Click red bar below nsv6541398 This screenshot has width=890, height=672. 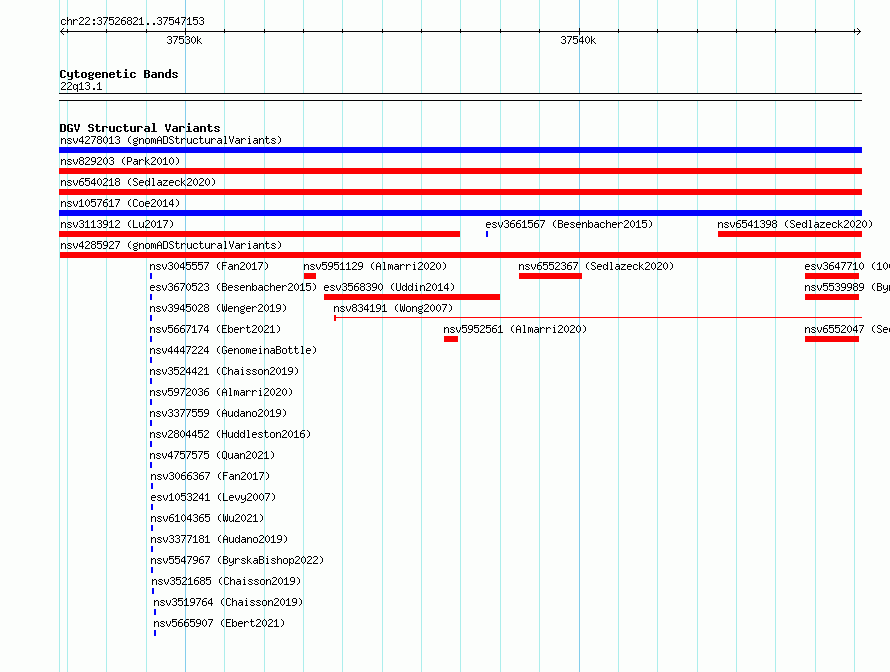pos(790,234)
